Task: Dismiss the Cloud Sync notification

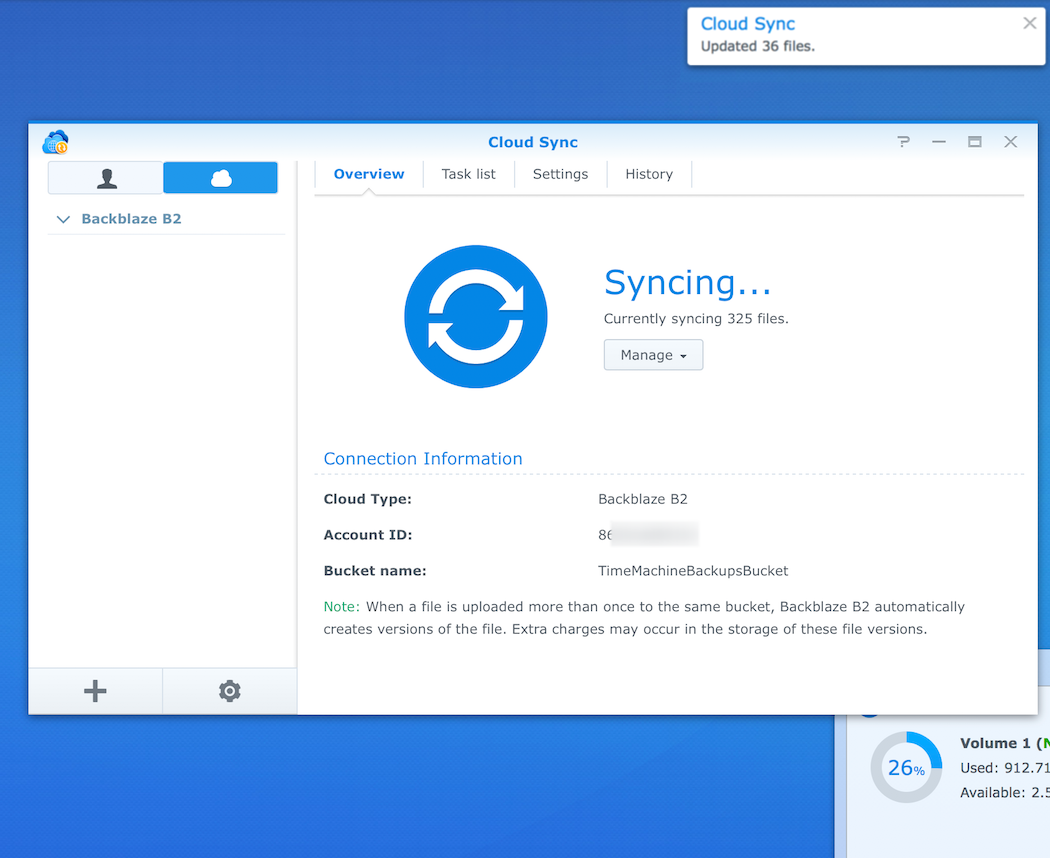Action: pos(1030,23)
